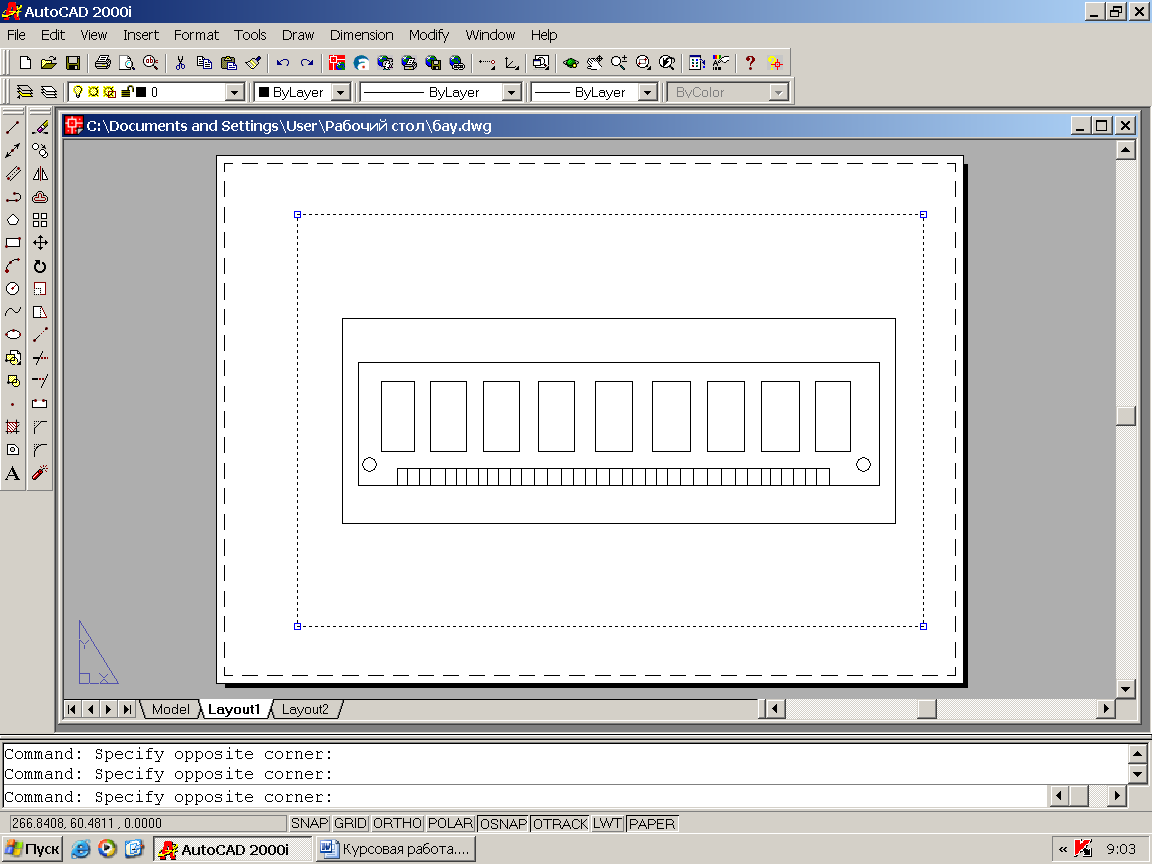Screen dimensions: 1152x864
Task: Expand the linetype ByLayer dropdown
Action: click(511, 93)
